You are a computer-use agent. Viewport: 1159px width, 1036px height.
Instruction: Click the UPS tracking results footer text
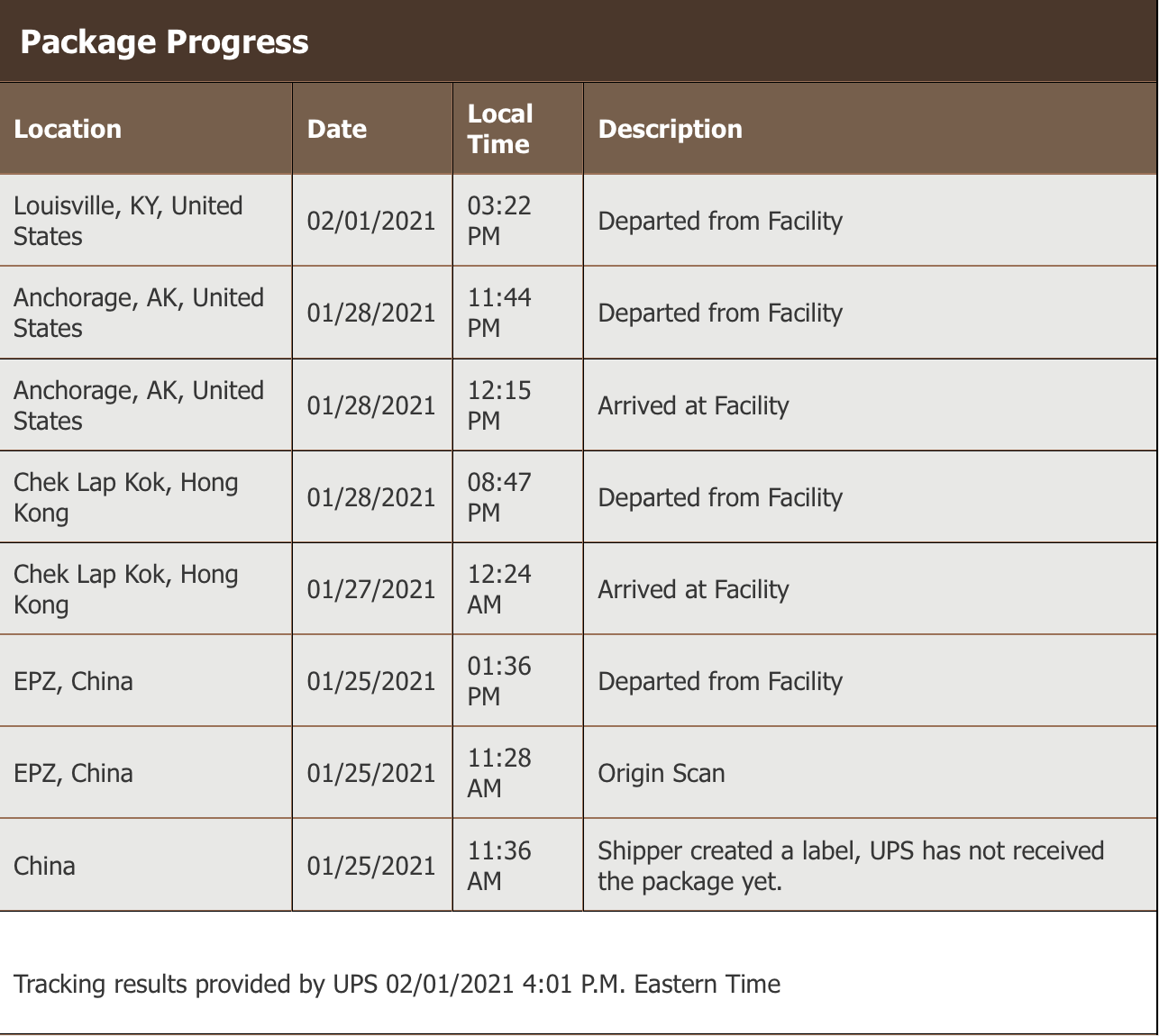[397, 984]
